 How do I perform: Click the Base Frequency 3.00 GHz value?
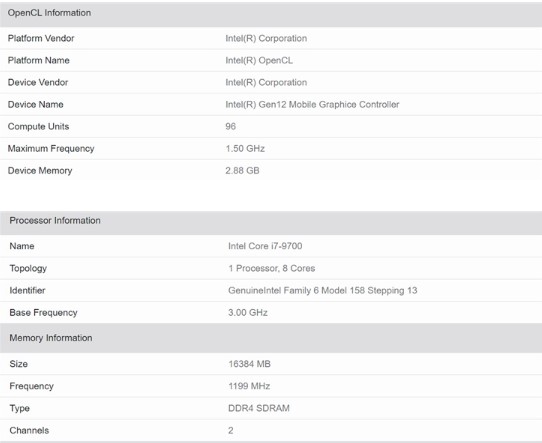(x=248, y=313)
